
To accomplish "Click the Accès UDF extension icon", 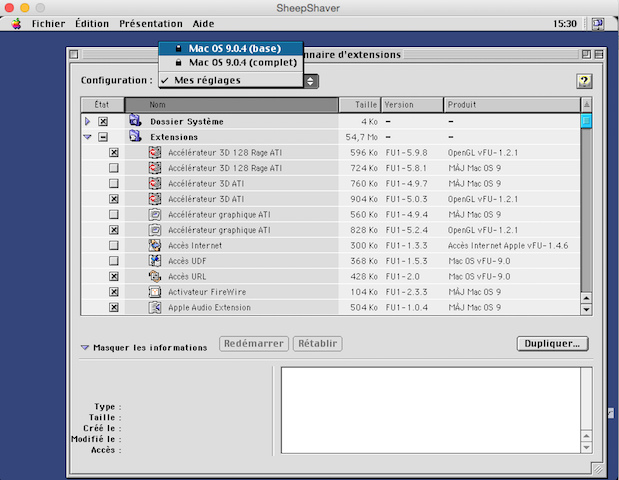I will 155,261.
